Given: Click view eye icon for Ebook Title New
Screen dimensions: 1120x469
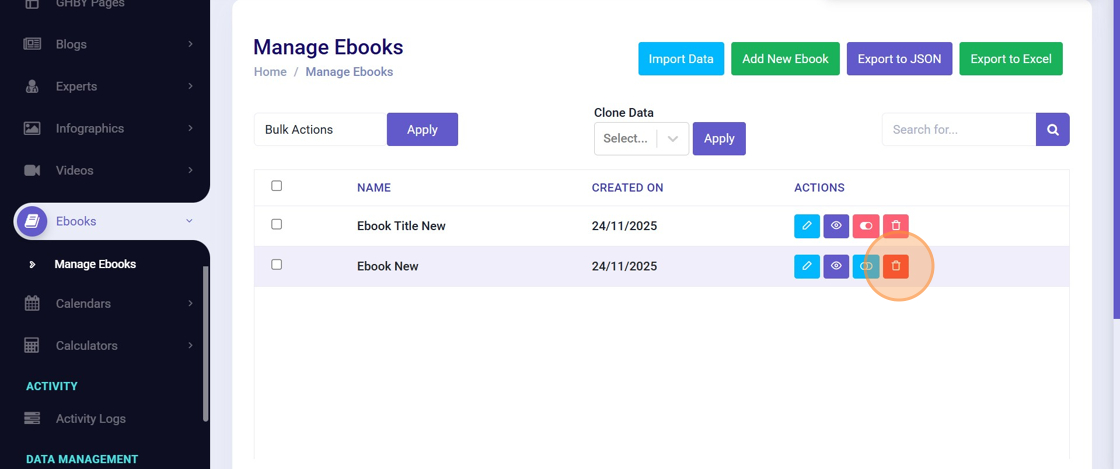Looking at the screenshot, I should coord(836,226).
